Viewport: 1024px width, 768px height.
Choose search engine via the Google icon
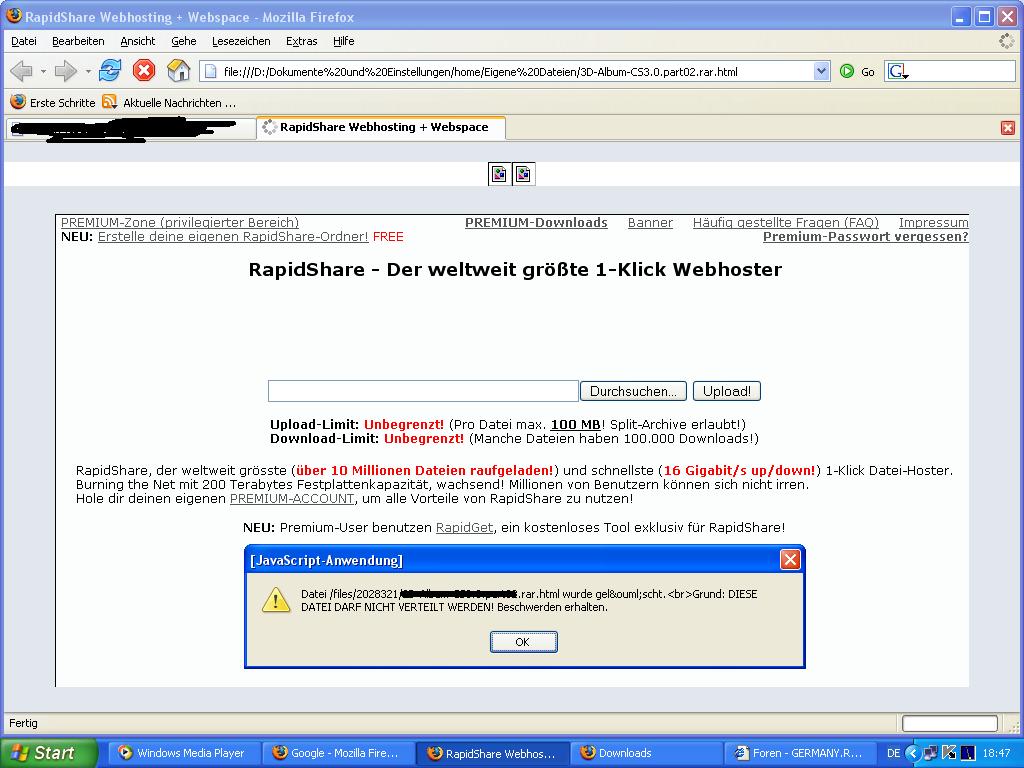coord(898,71)
